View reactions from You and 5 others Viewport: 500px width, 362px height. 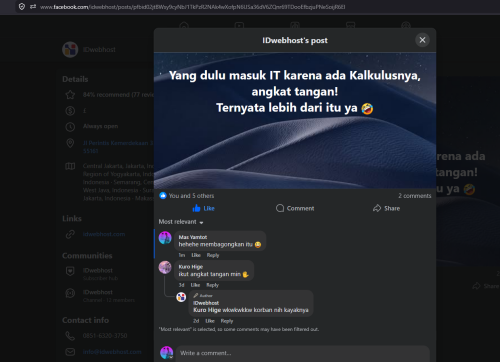click(191, 196)
